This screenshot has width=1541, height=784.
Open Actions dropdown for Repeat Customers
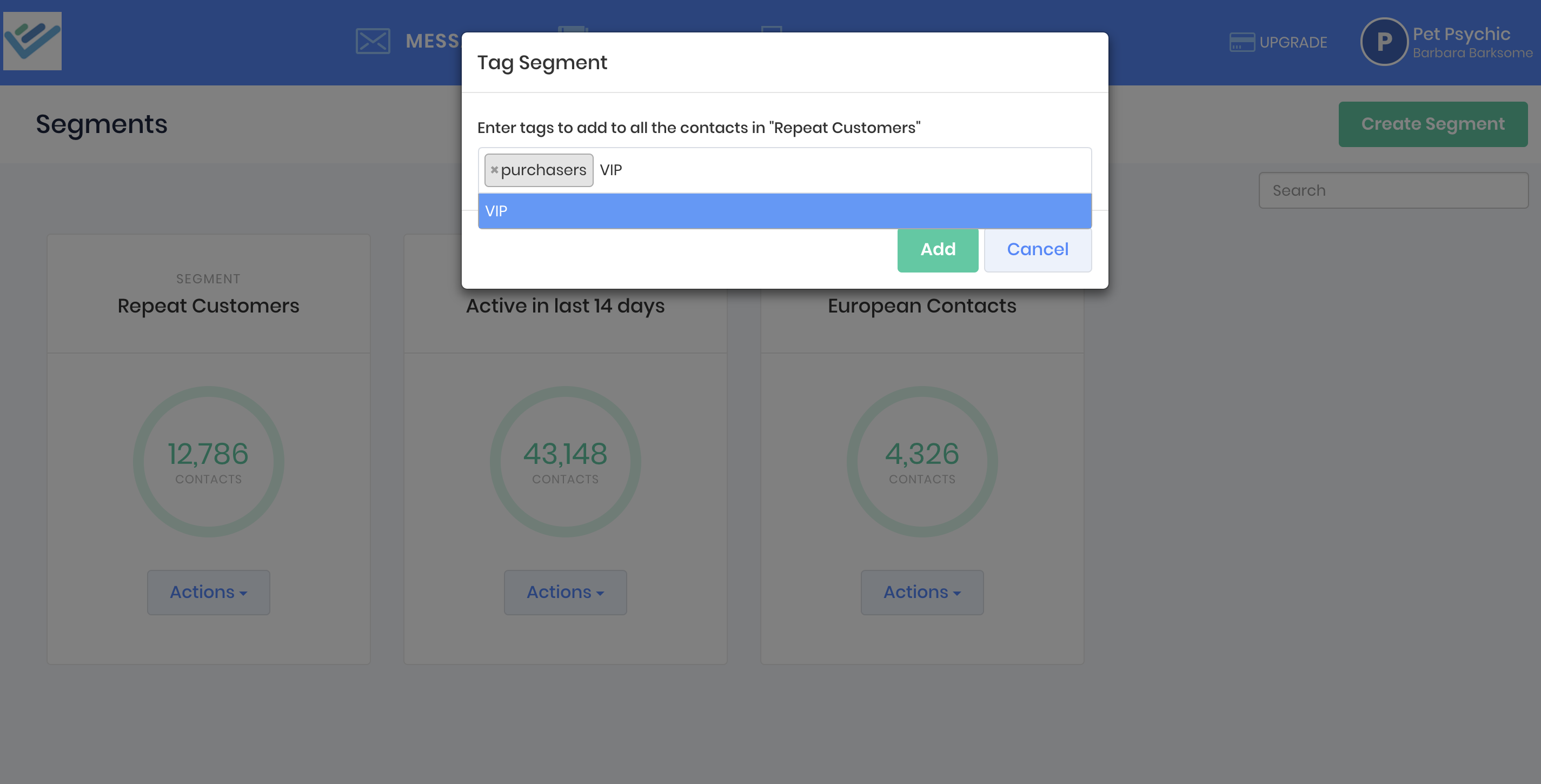point(208,592)
